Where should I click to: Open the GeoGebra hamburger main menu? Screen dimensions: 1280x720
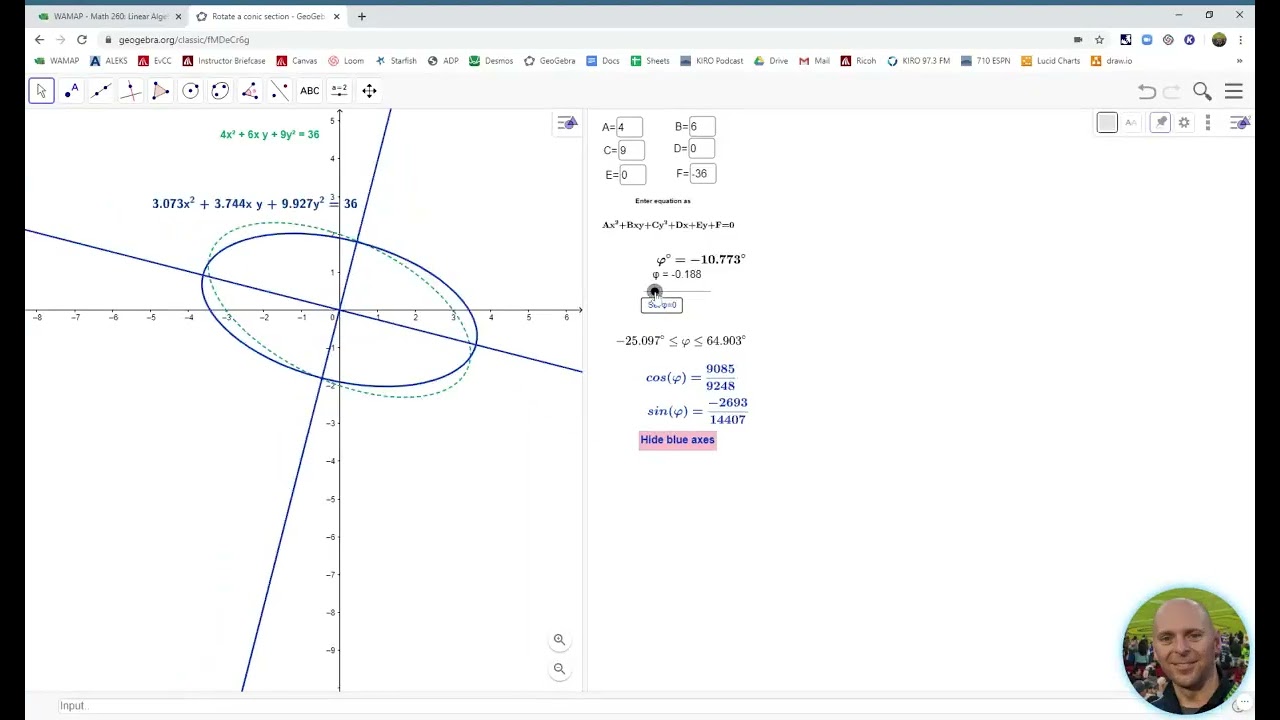coord(1234,92)
